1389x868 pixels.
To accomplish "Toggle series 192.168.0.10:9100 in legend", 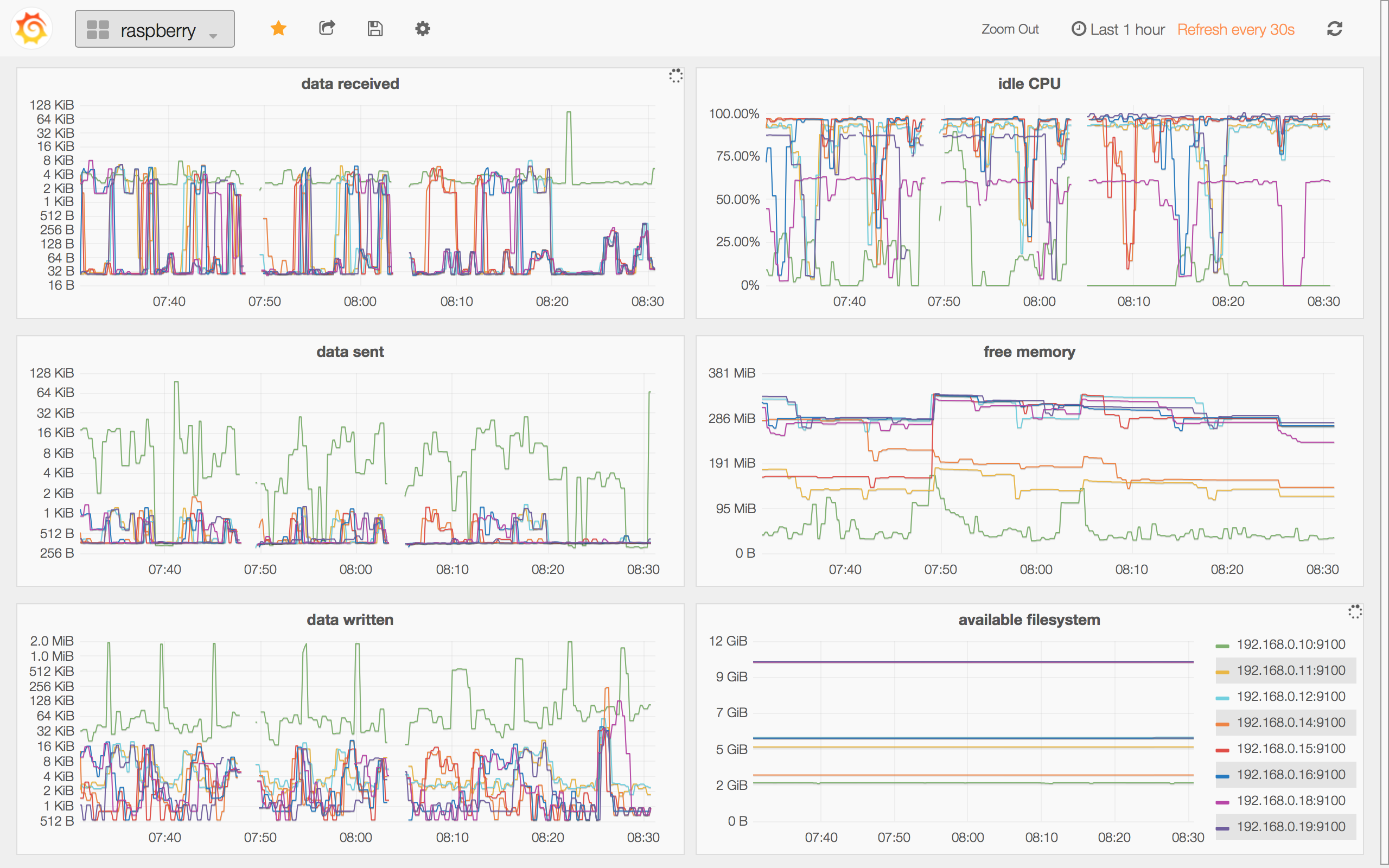I will (x=1290, y=644).
